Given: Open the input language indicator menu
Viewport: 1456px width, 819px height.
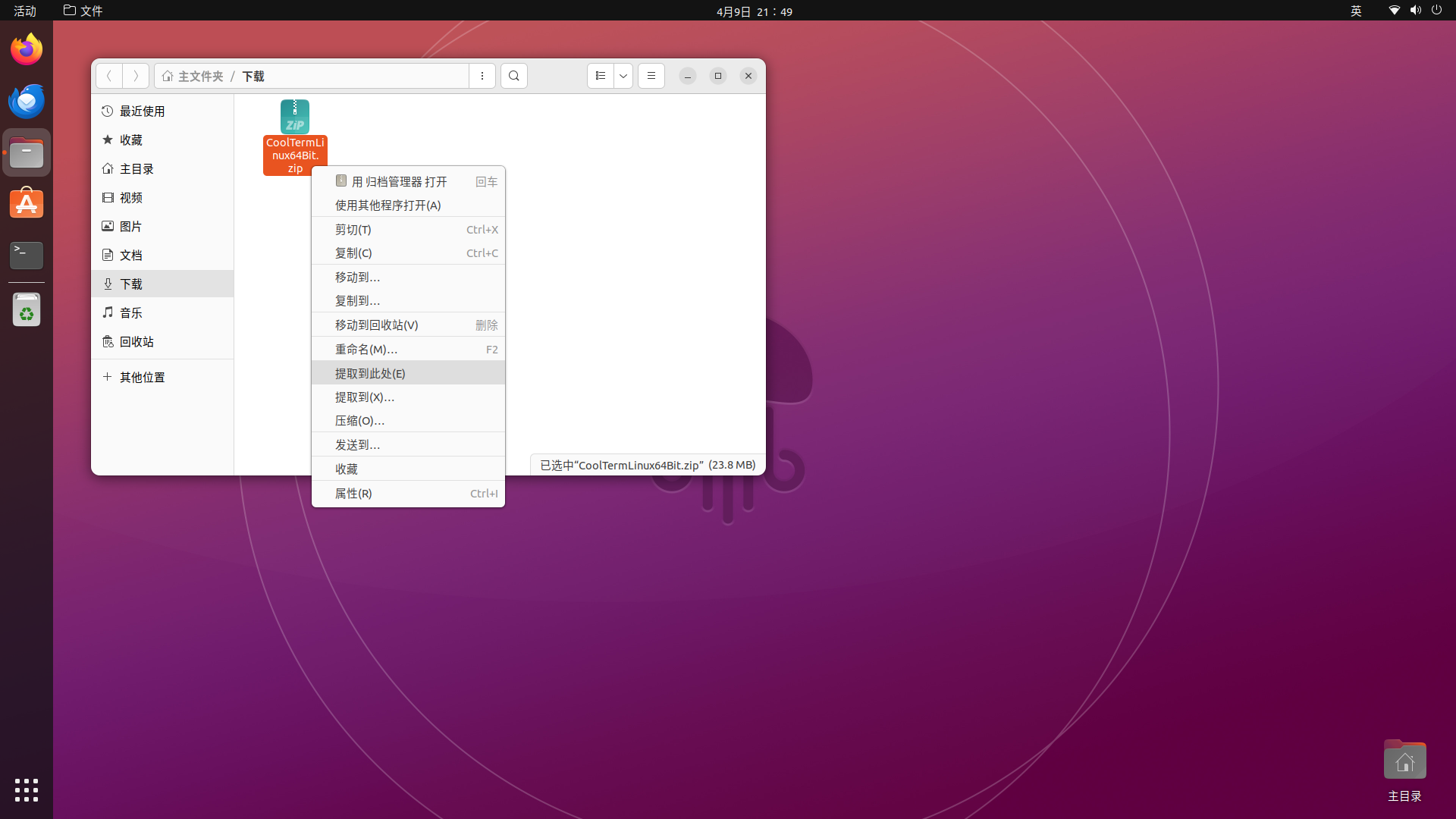Looking at the screenshot, I should click(1356, 11).
